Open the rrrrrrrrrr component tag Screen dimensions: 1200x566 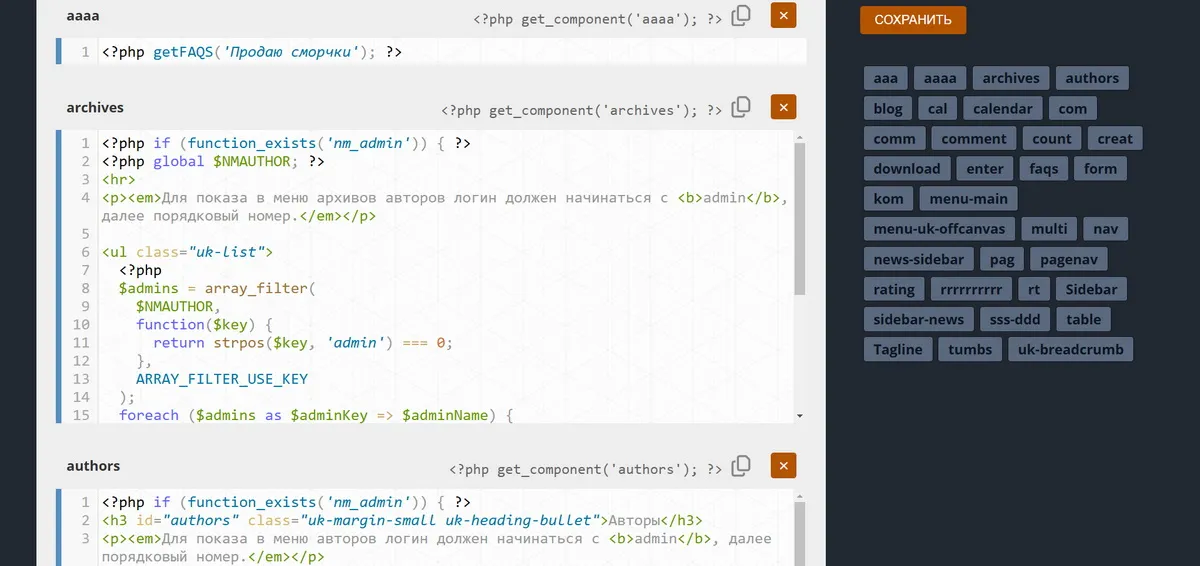[x=971, y=289]
